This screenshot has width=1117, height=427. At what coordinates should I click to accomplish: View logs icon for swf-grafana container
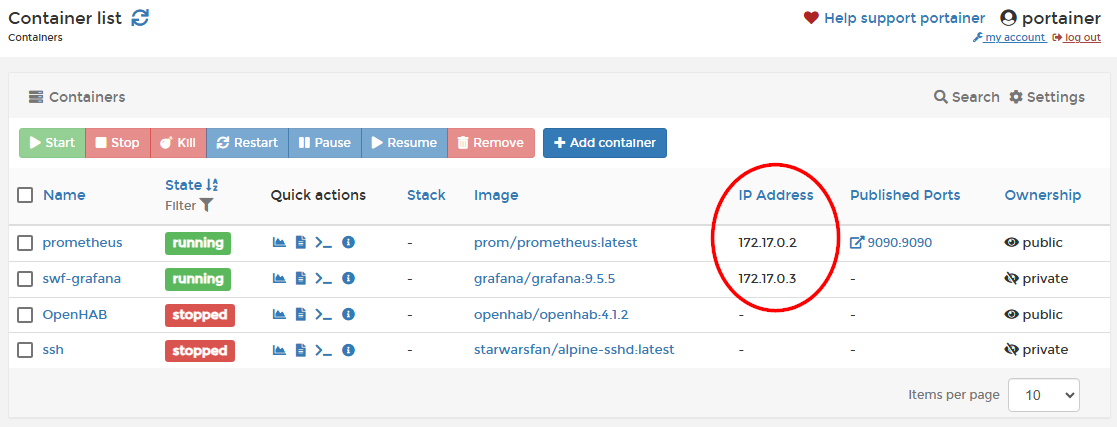pyautogui.click(x=301, y=278)
